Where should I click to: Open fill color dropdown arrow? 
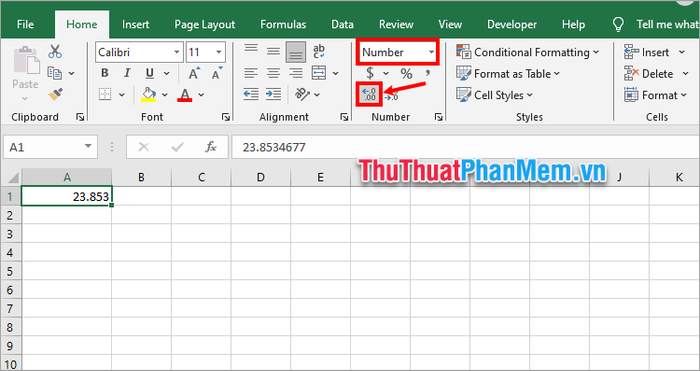point(165,95)
